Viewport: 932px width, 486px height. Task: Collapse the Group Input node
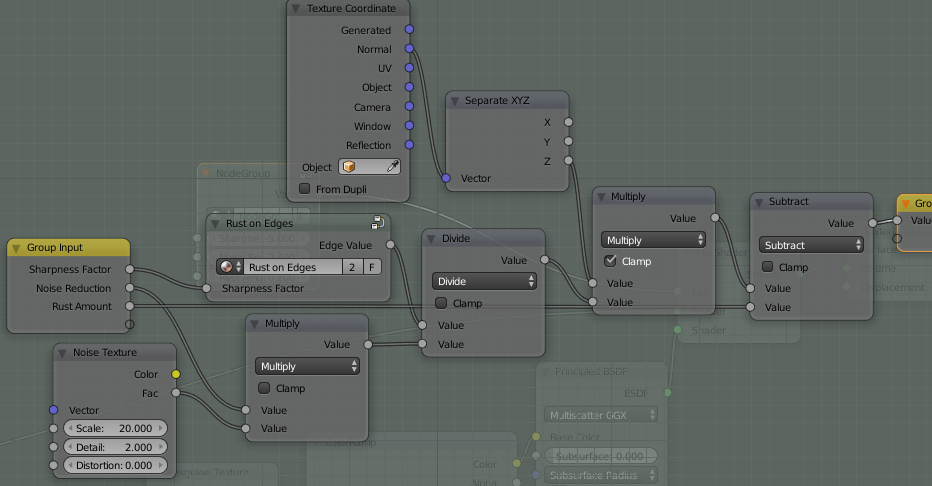pyautogui.click(x=16, y=248)
